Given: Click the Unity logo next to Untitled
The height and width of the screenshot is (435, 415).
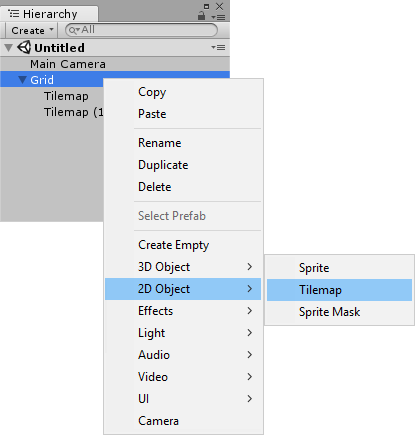Looking at the screenshot, I should click(x=24, y=47).
